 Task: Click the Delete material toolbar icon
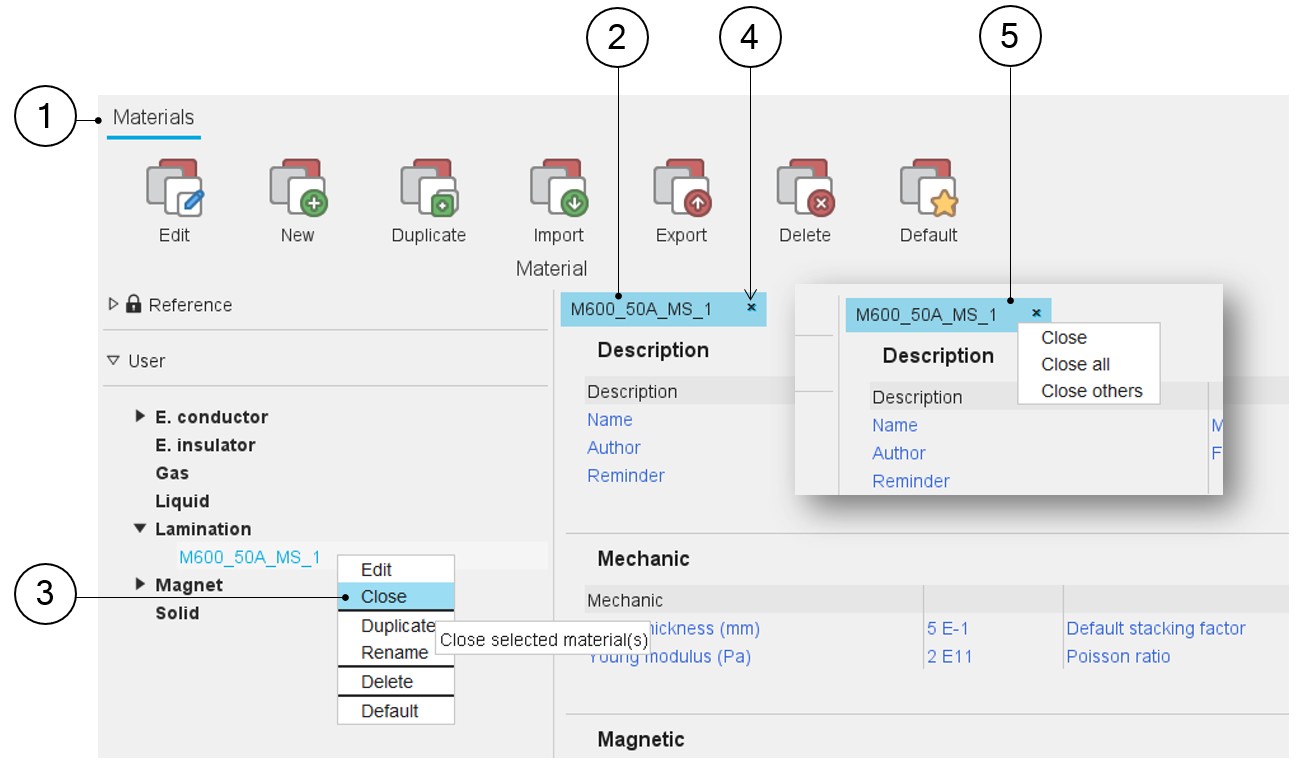pyautogui.click(x=805, y=189)
